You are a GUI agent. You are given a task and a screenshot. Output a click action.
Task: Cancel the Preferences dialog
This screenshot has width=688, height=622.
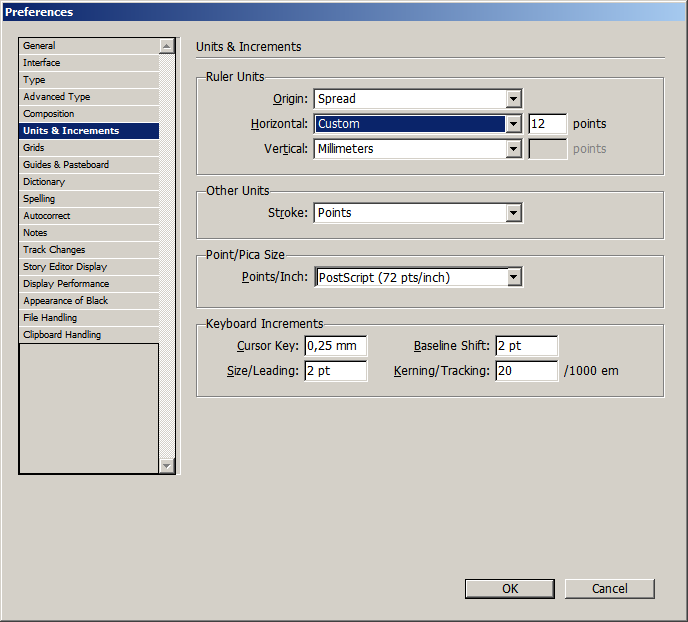(609, 589)
